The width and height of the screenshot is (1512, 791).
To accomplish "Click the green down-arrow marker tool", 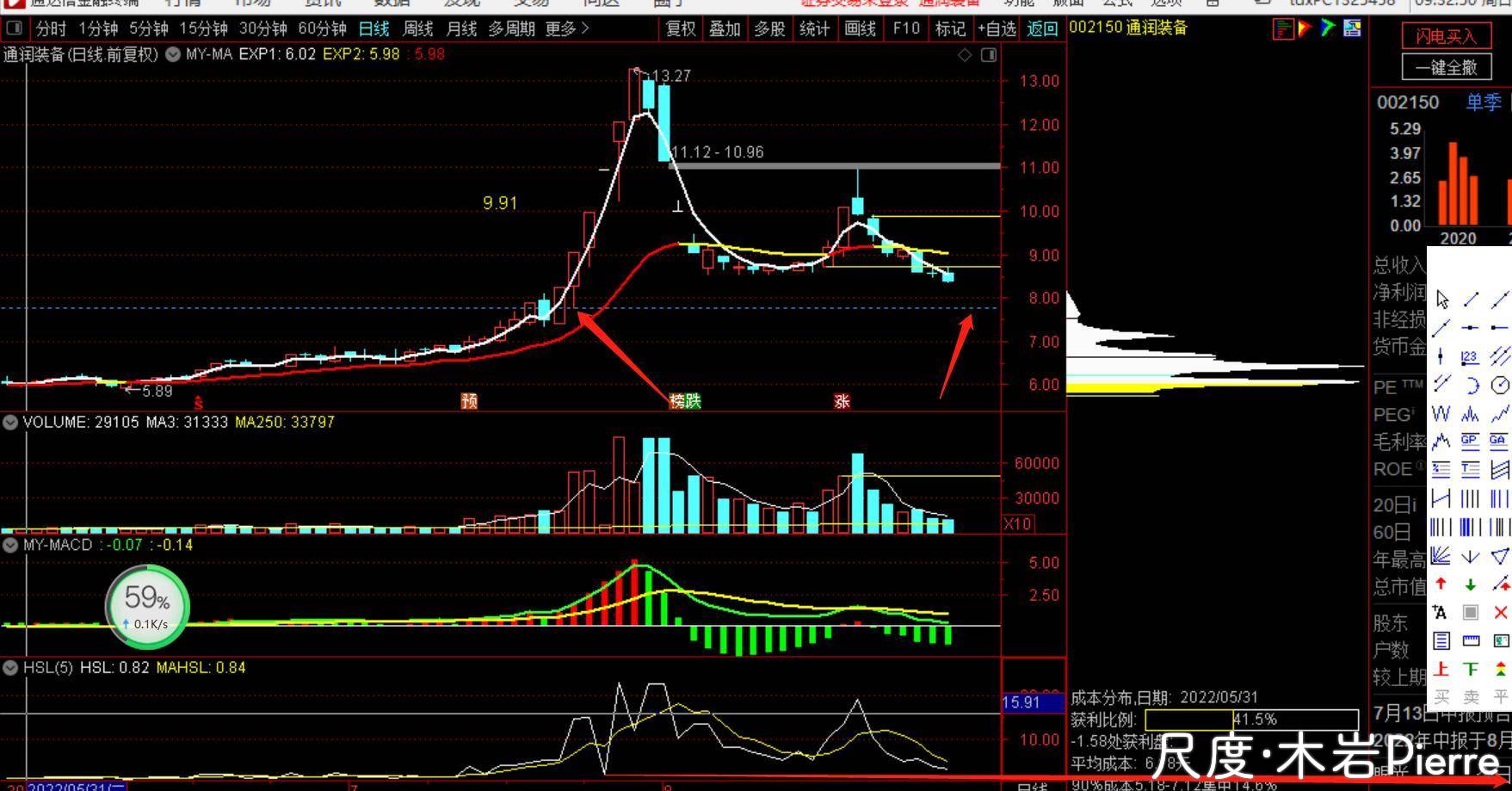I will tap(1471, 584).
